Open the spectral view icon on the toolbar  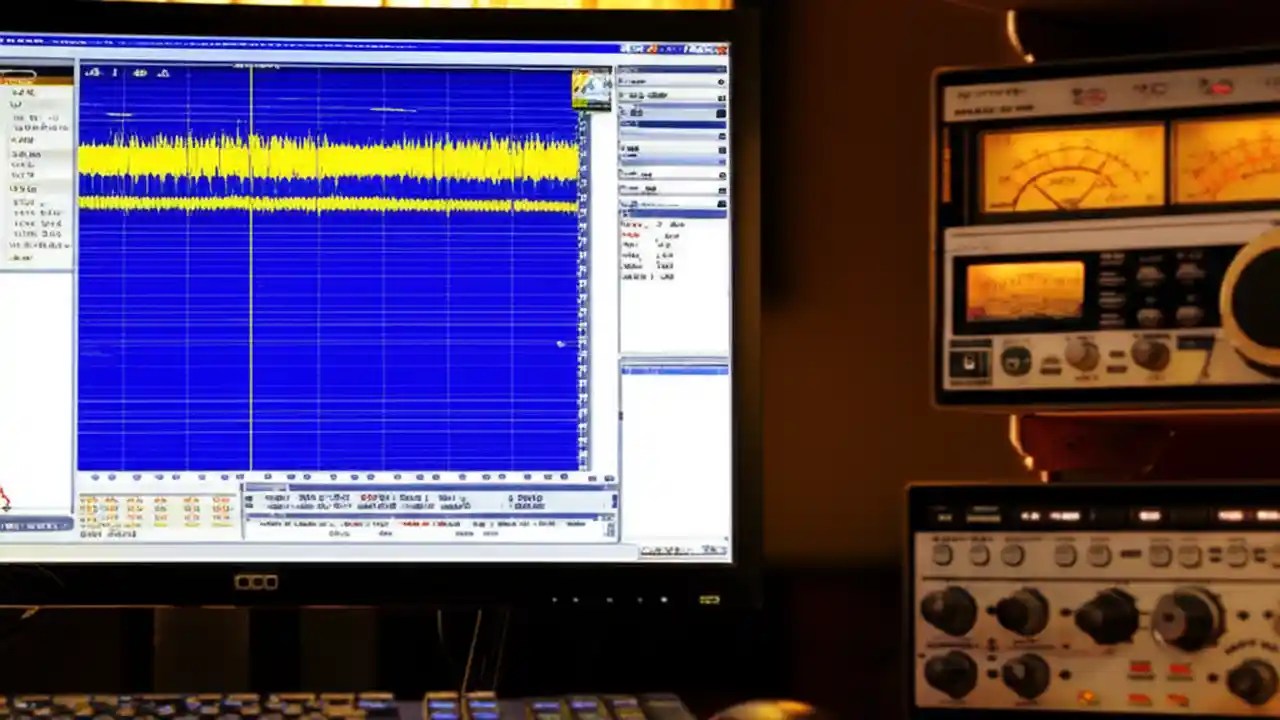click(x=165, y=72)
